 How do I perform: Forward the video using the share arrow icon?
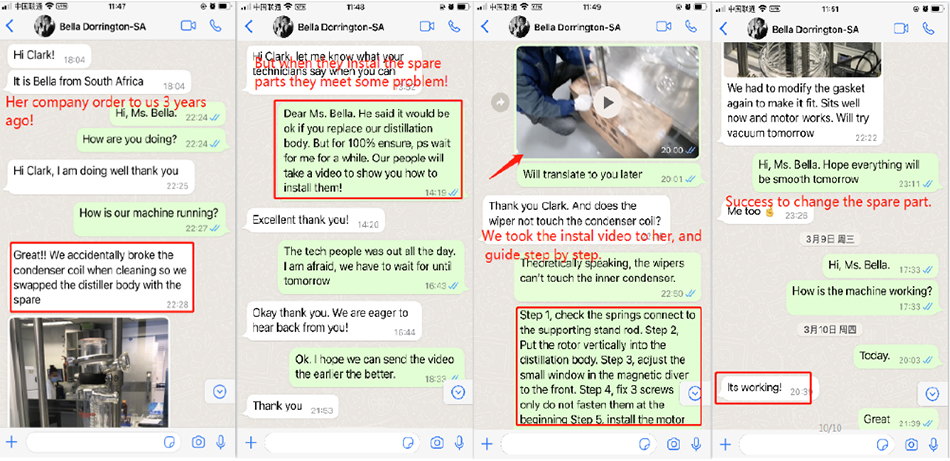coord(500,104)
